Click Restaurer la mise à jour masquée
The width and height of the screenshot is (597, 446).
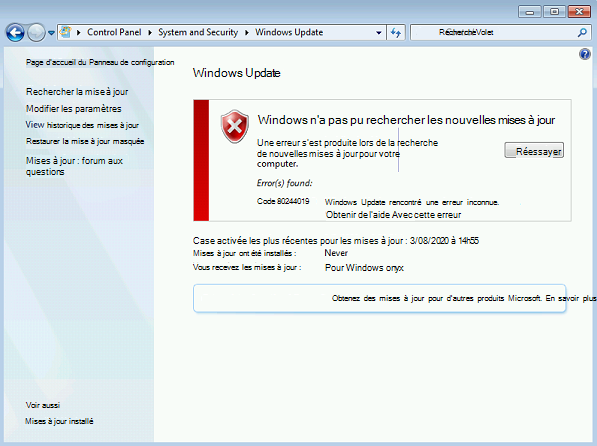(85, 141)
